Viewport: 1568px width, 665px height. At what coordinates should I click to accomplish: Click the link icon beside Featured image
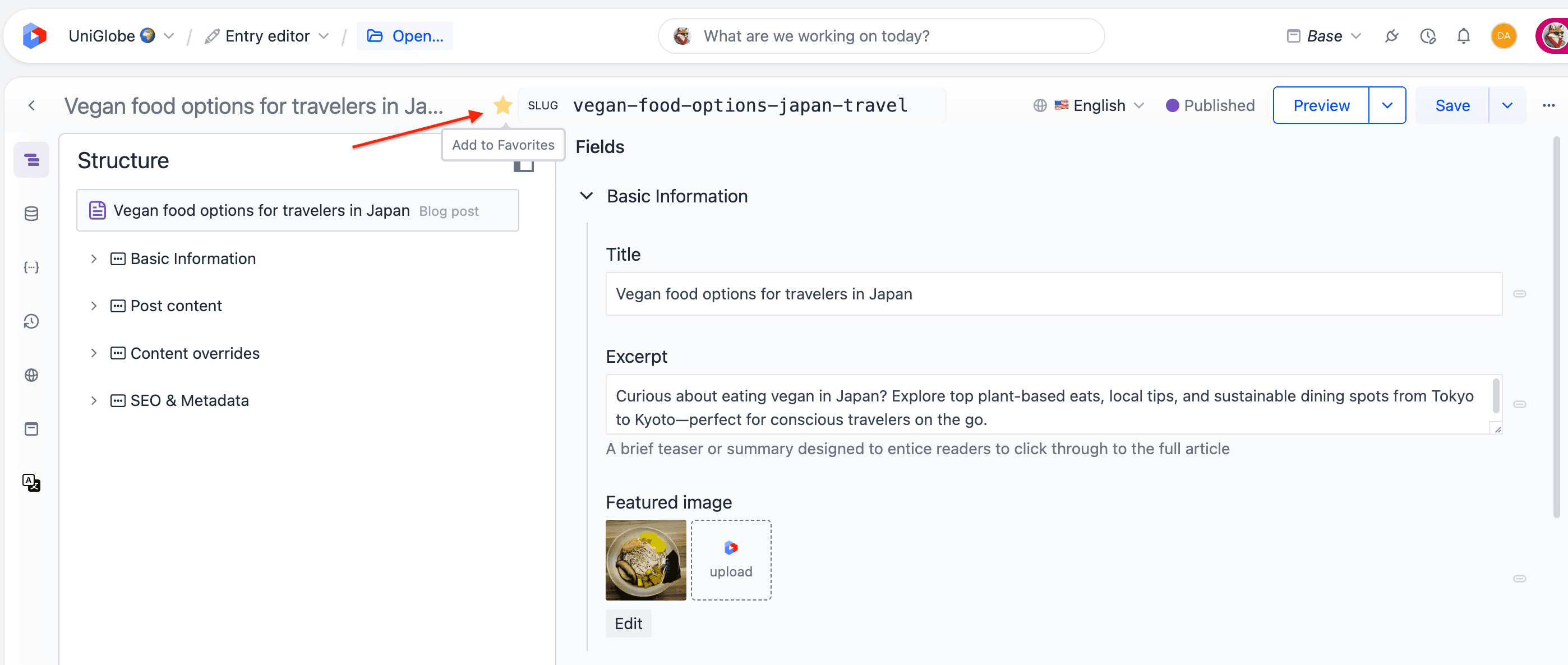[1519, 579]
